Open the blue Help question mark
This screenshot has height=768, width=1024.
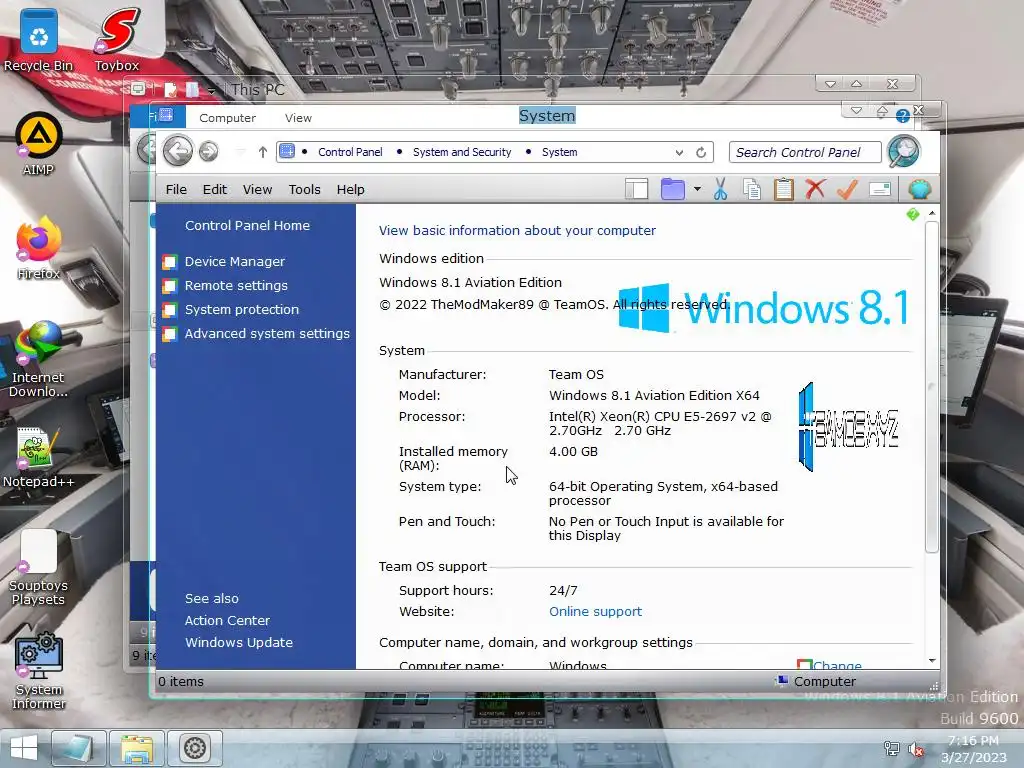point(903,116)
